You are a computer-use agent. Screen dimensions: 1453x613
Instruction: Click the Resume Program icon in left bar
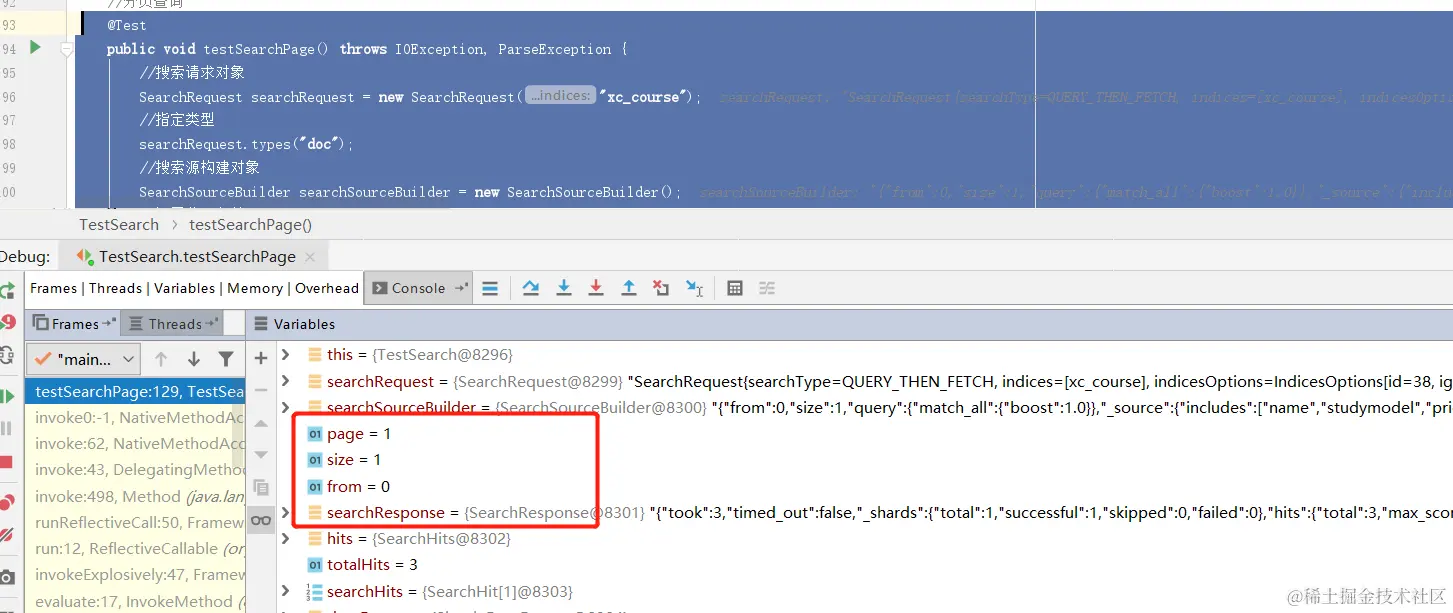pos(7,396)
